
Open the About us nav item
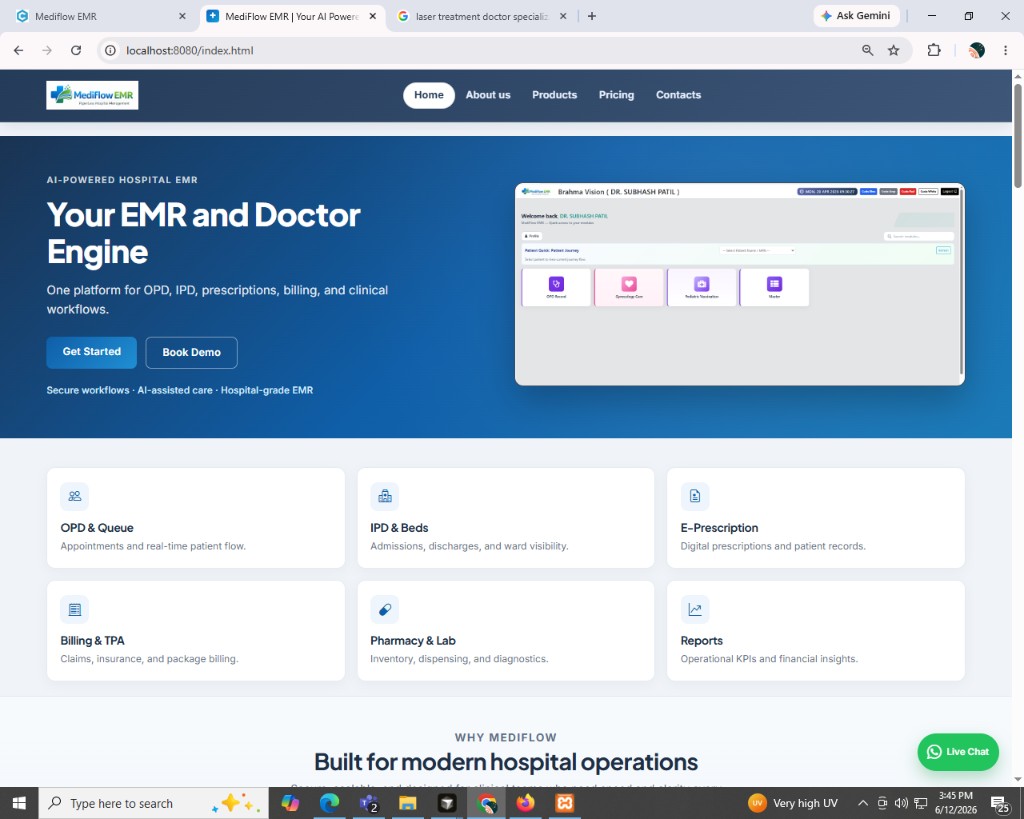488,95
